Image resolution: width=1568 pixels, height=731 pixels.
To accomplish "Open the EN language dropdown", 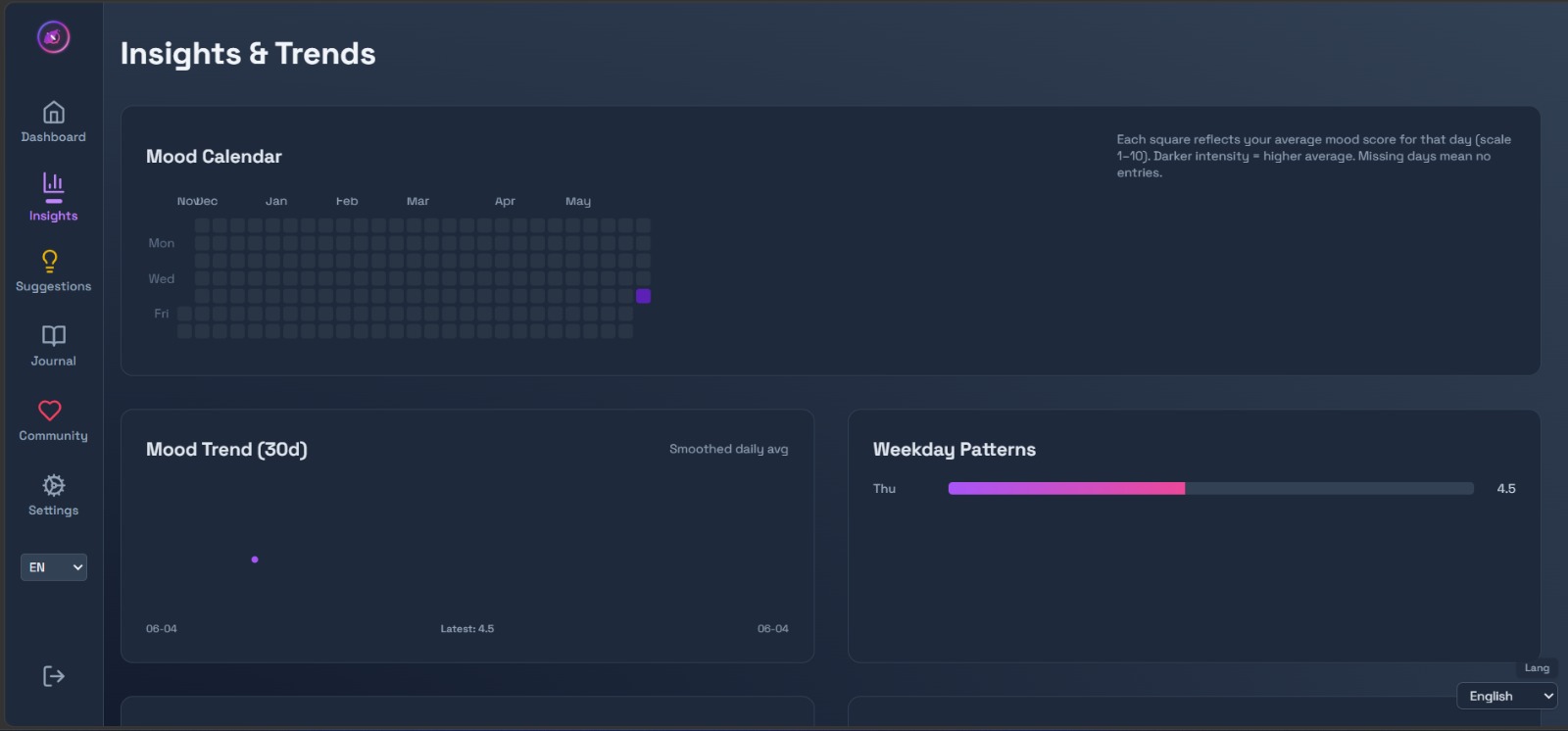I will click(54, 567).
